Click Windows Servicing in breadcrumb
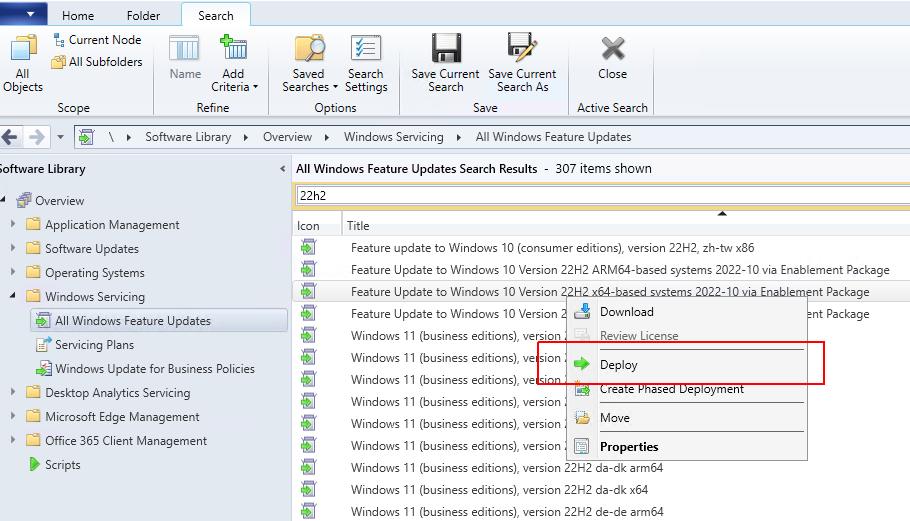 (x=393, y=137)
